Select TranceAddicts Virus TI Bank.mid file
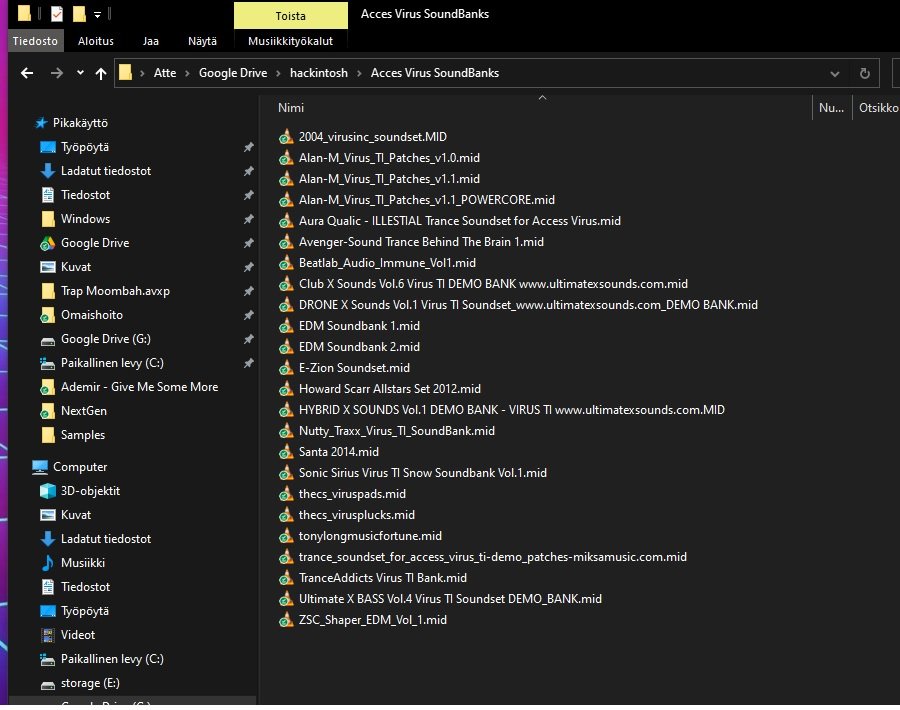The image size is (900, 710). coord(382,578)
